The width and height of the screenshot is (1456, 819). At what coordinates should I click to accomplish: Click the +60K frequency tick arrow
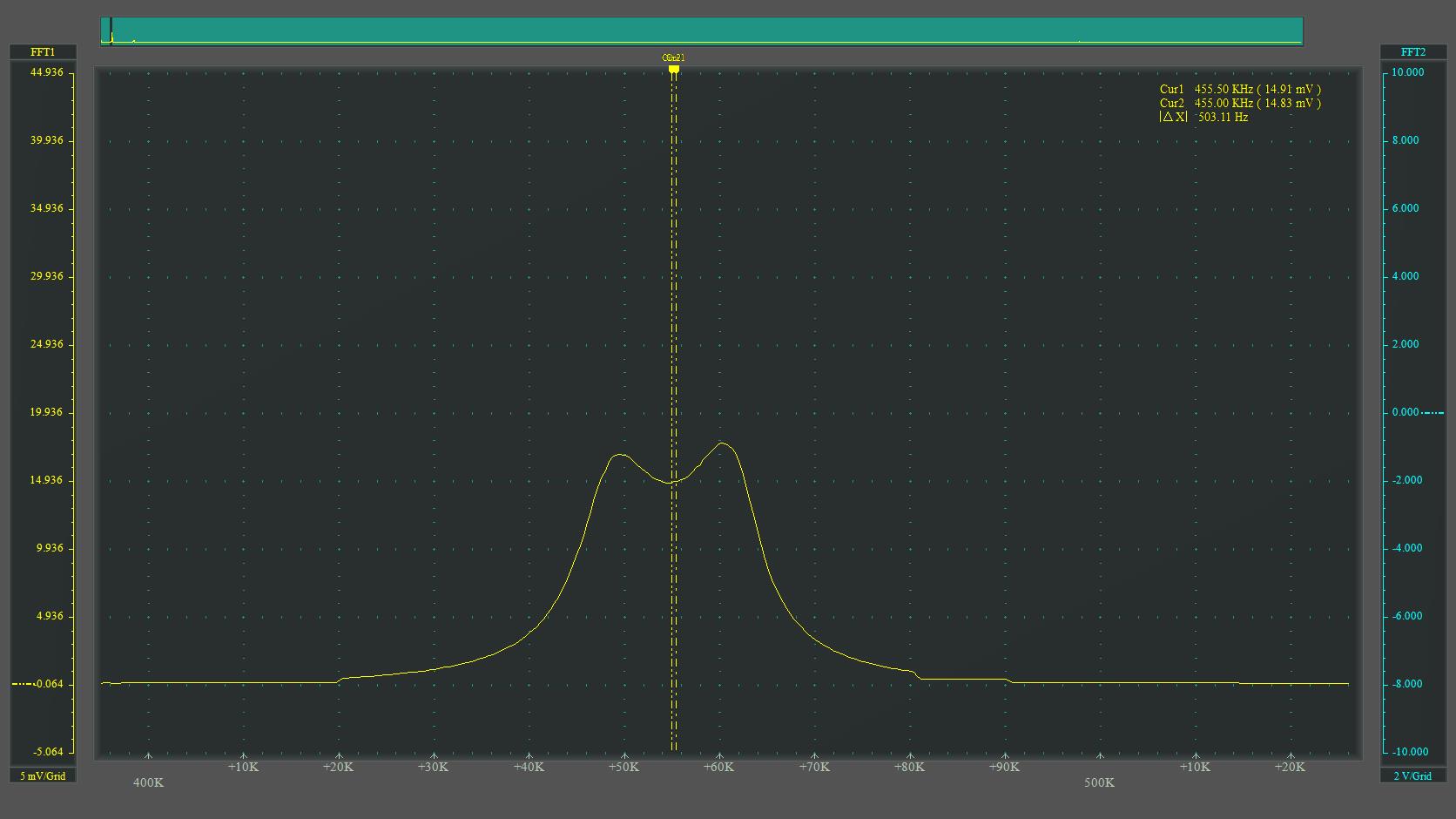719,756
